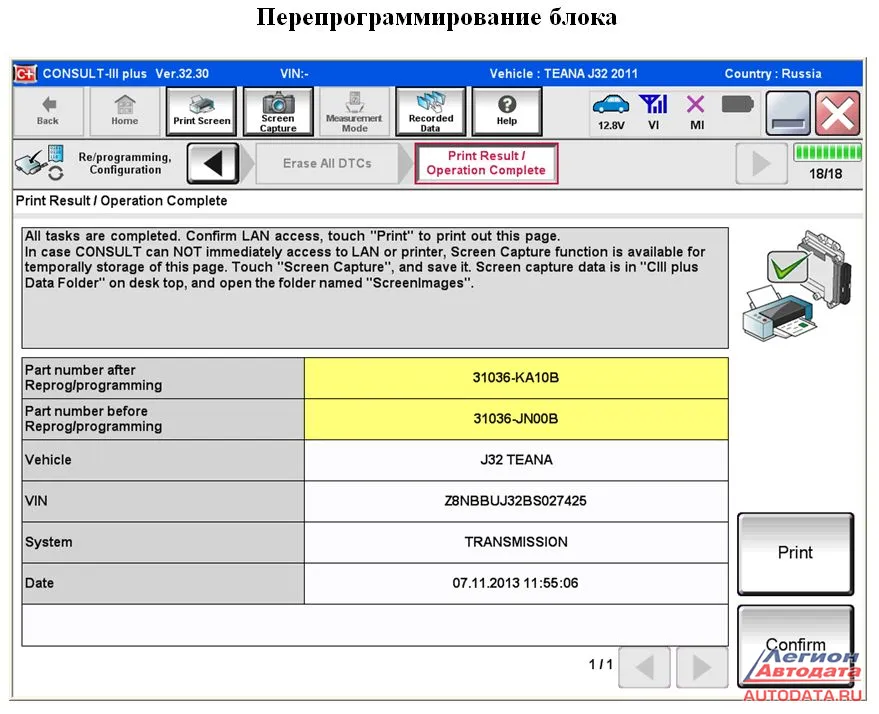Image resolution: width=879 pixels, height=714 pixels.
Task: Select the Erase All DTCs step
Action: pyautogui.click(x=327, y=164)
